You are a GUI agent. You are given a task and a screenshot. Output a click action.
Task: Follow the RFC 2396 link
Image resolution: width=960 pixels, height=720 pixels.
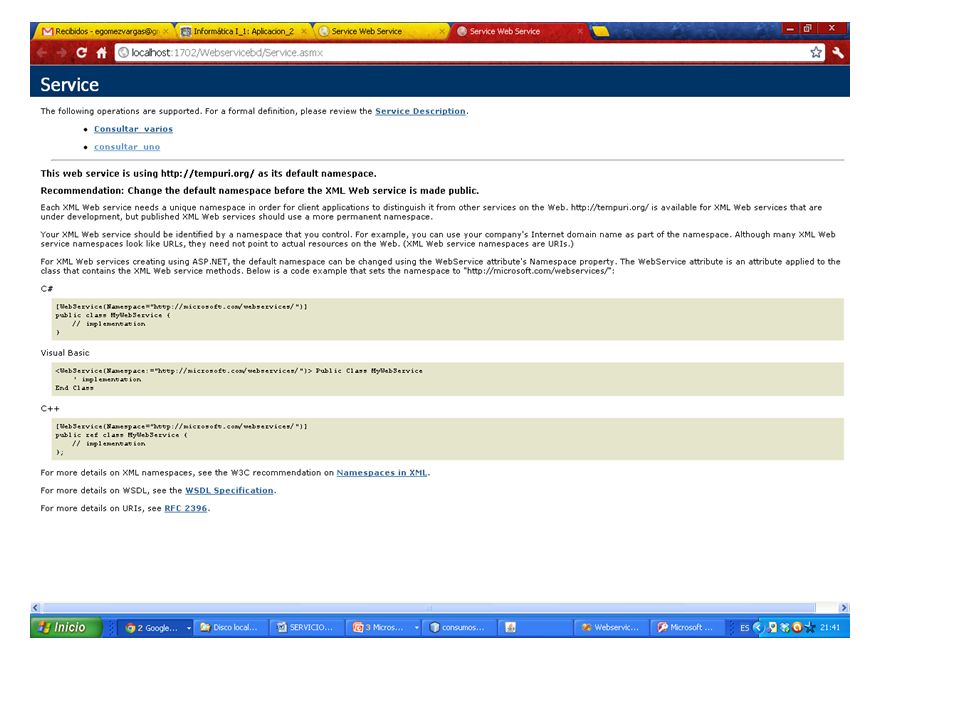coord(186,508)
